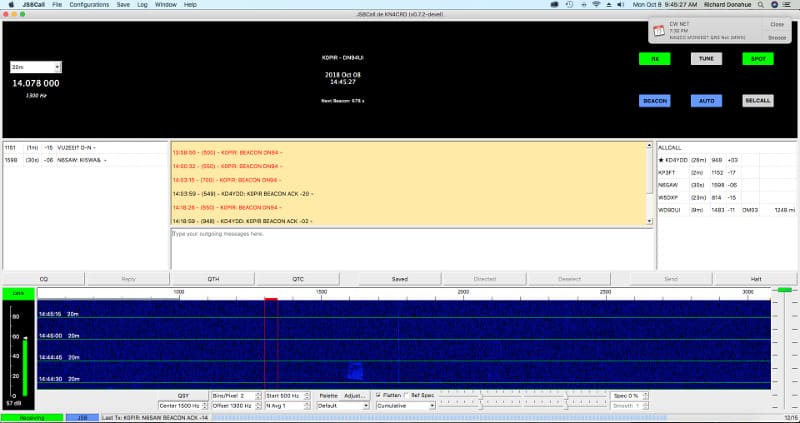Click the Saved button
This screenshot has height=423, width=800.
399,279
